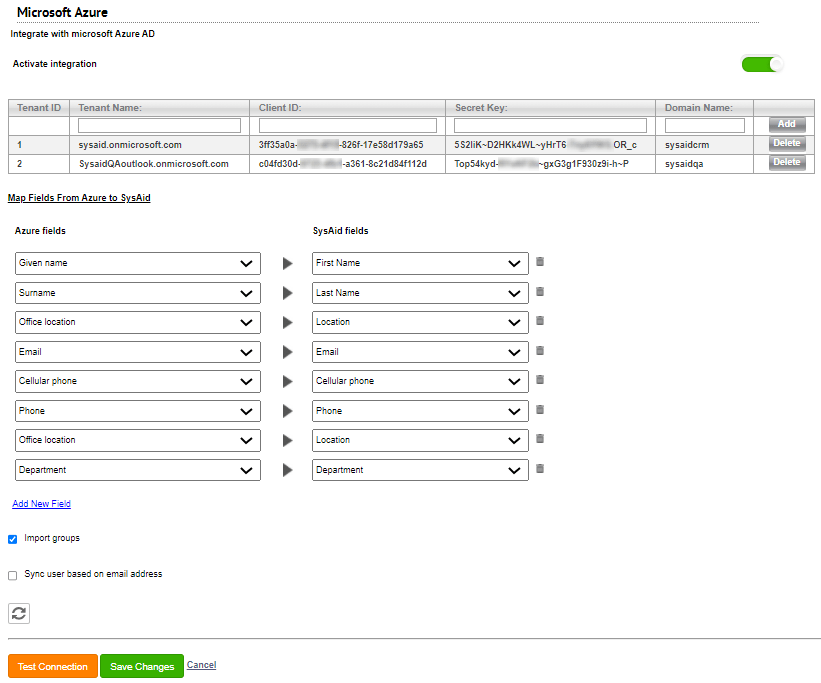The width and height of the screenshot is (821, 683).
Task: Click the Tenant ID column header
Action: click(x=39, y=108)
